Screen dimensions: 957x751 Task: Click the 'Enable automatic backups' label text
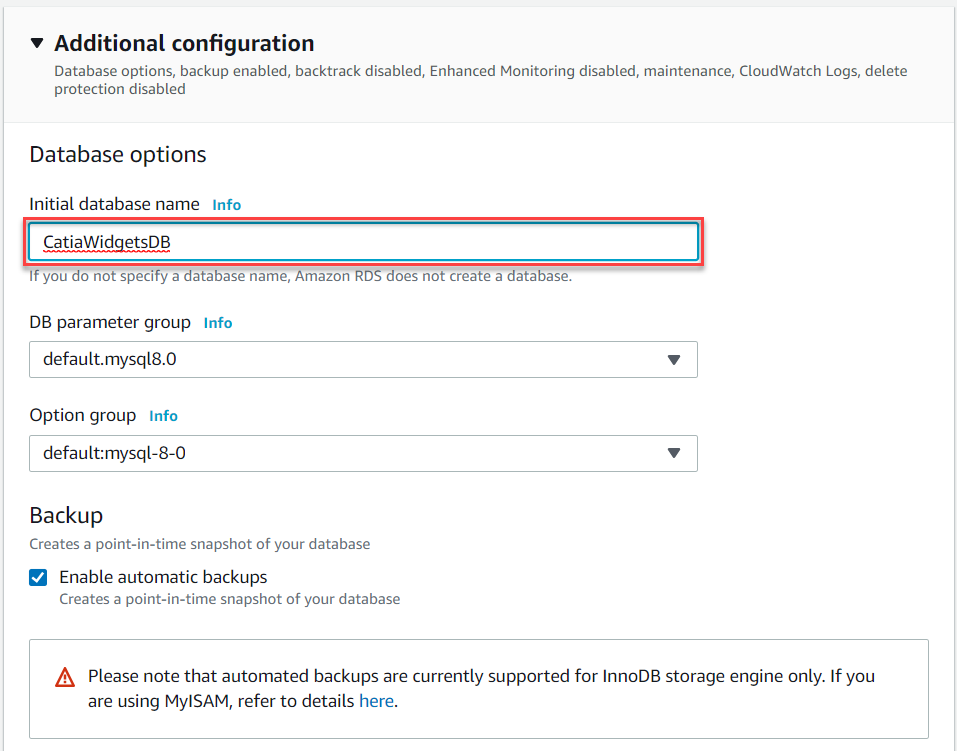click(163, 577)
